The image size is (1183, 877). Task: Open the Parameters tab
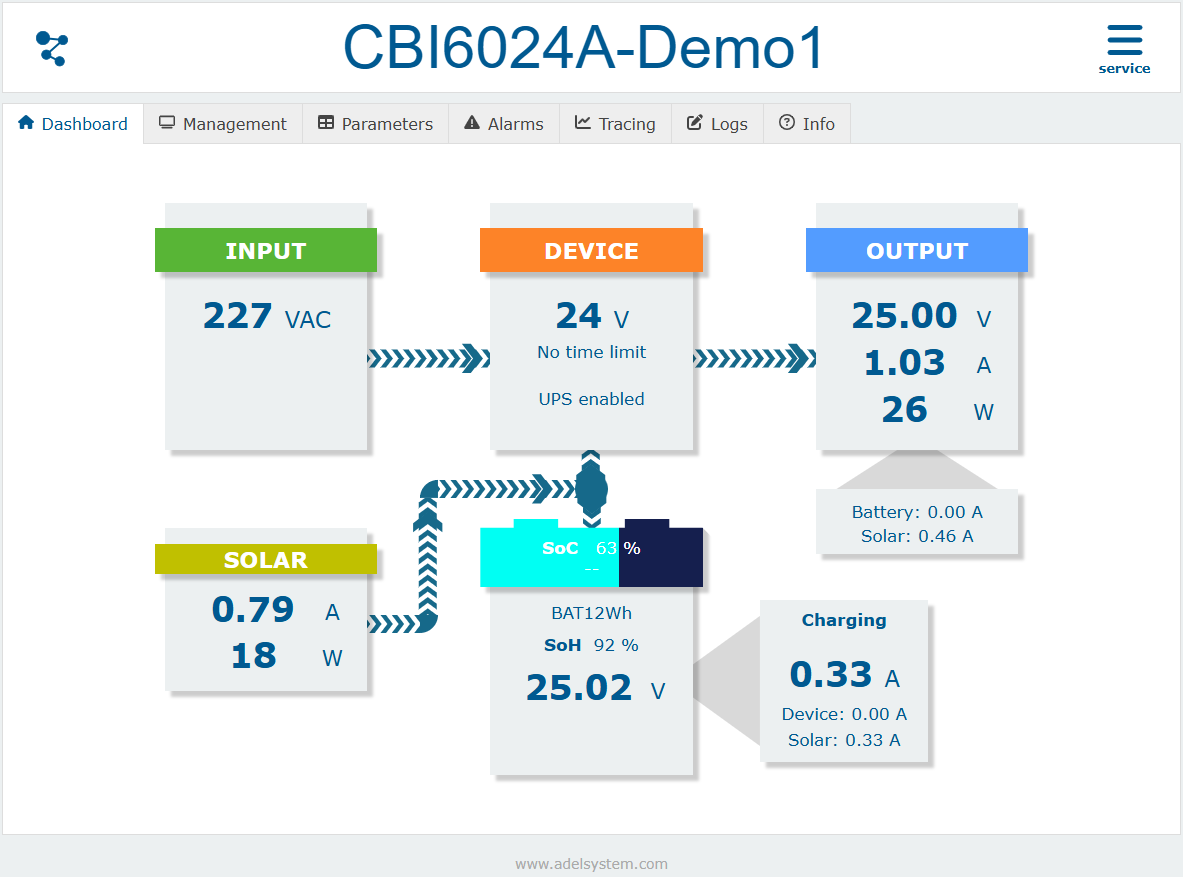click(376, 124)
